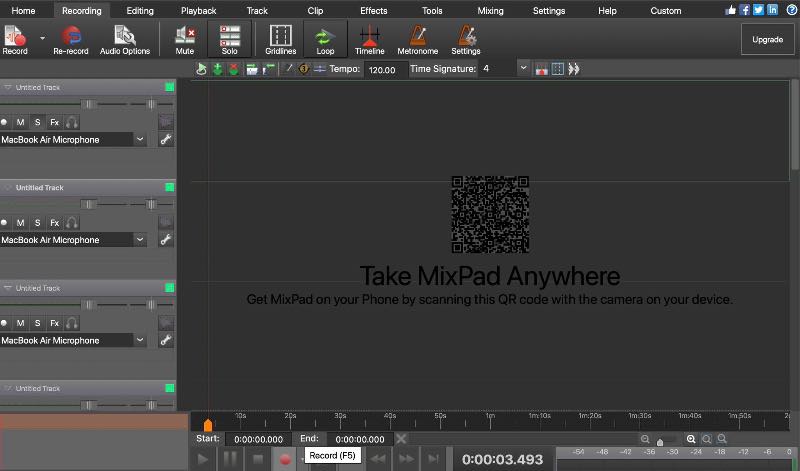Expand the Time Signature dropdown

click(x=523, y=69)
